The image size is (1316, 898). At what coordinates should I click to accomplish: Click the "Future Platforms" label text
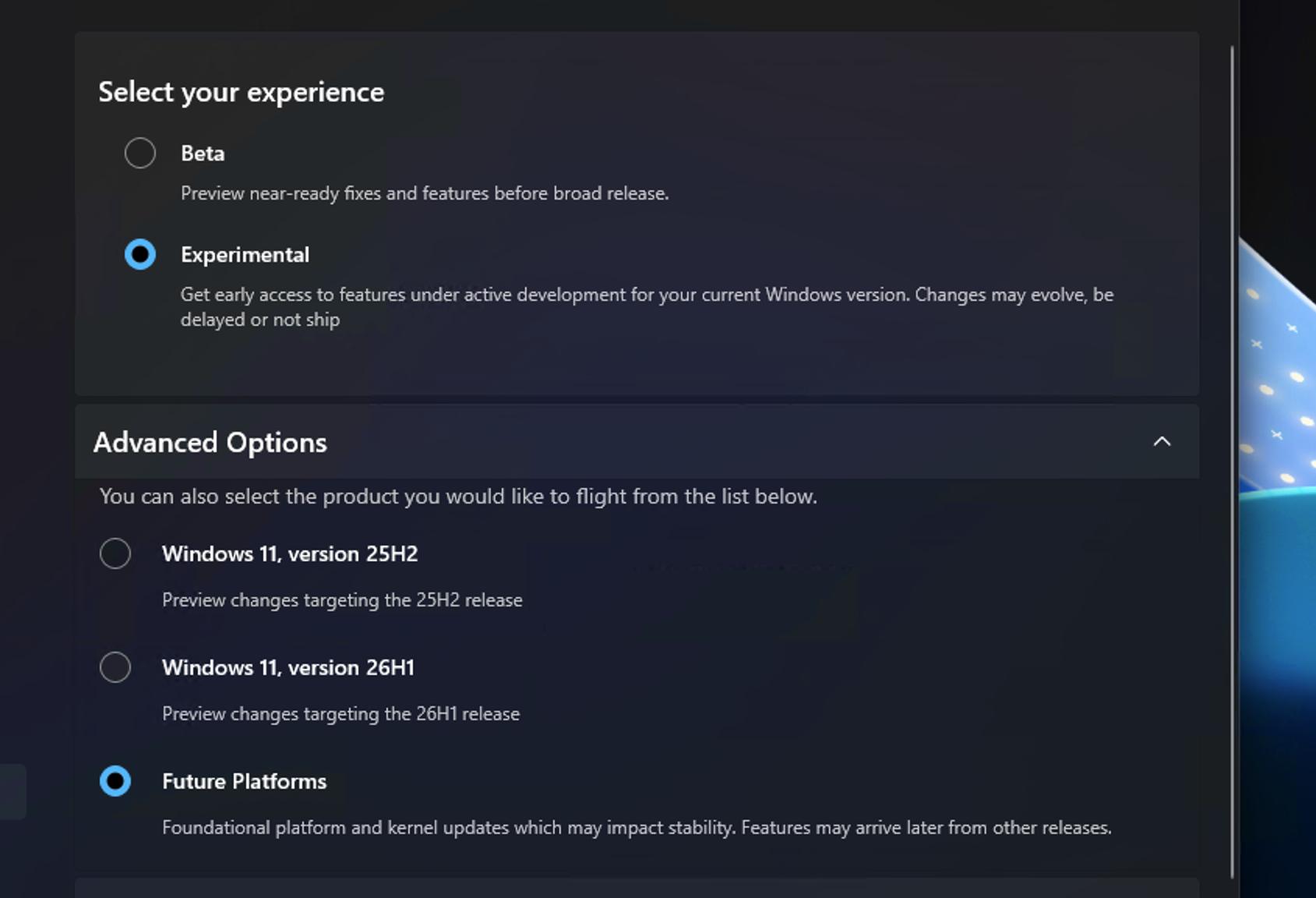(x=244, y=782)
